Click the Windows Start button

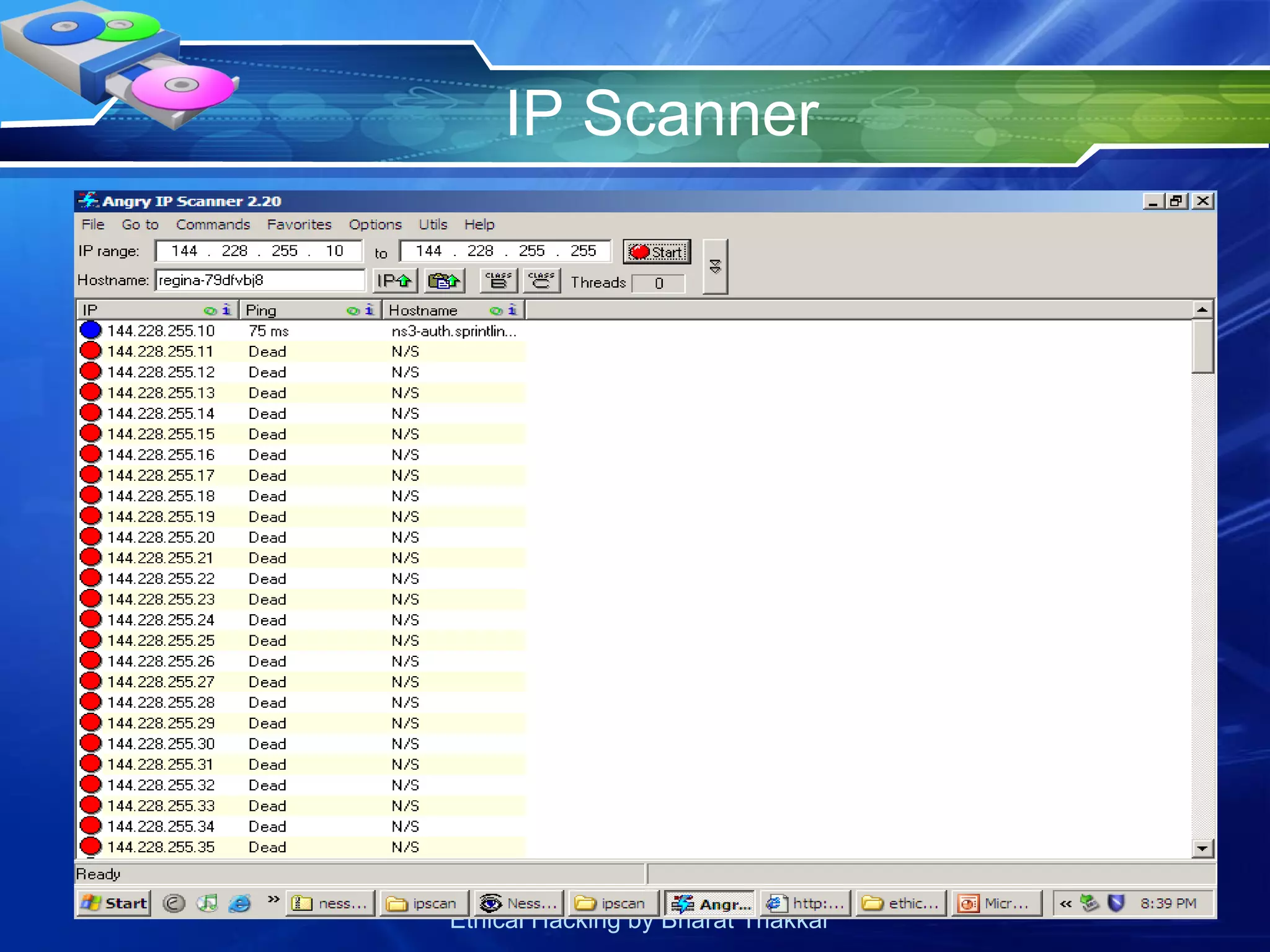(114, 903)
